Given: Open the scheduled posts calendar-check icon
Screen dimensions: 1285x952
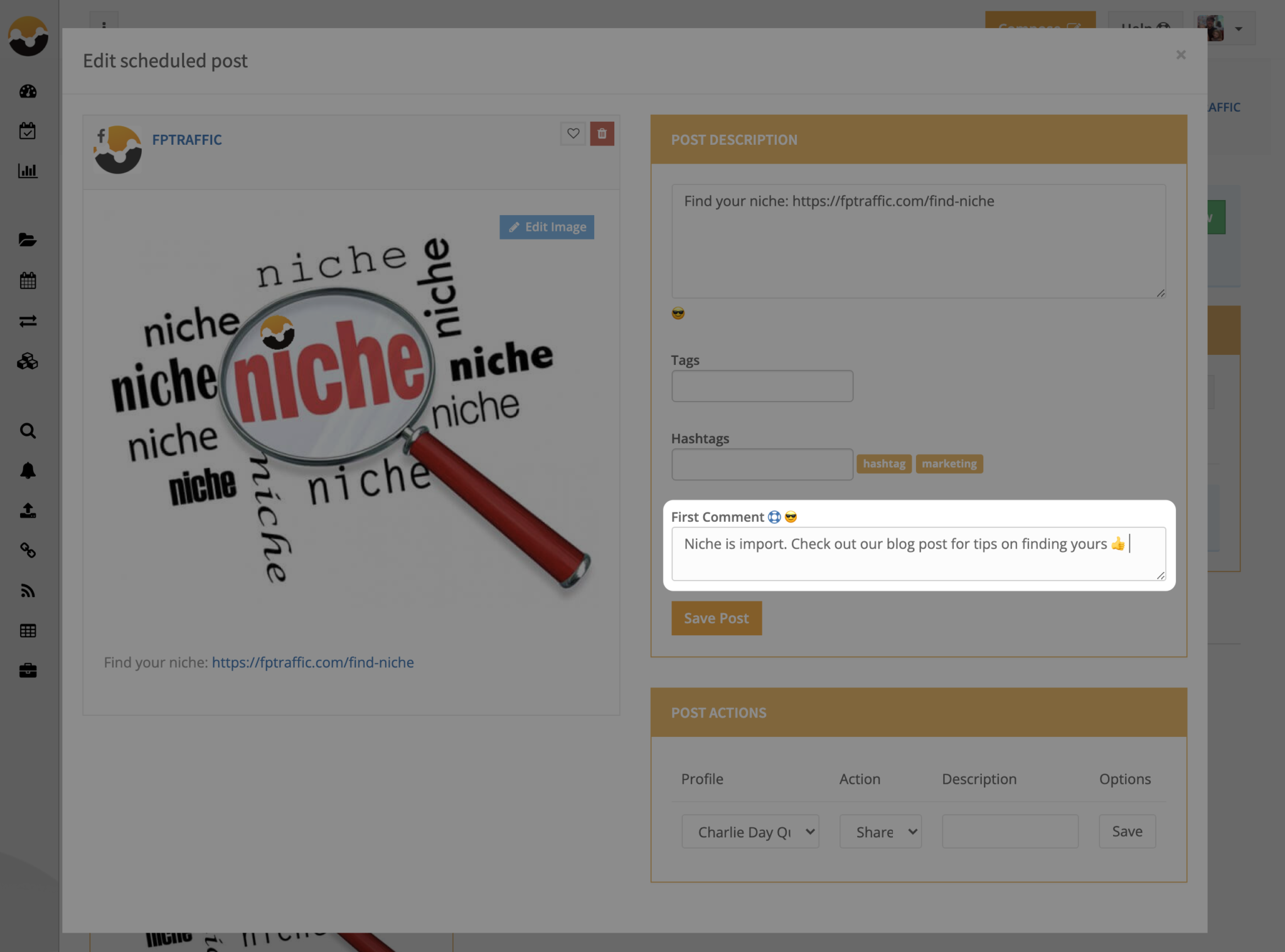Looking at the screenshot, I should [28, 130].
